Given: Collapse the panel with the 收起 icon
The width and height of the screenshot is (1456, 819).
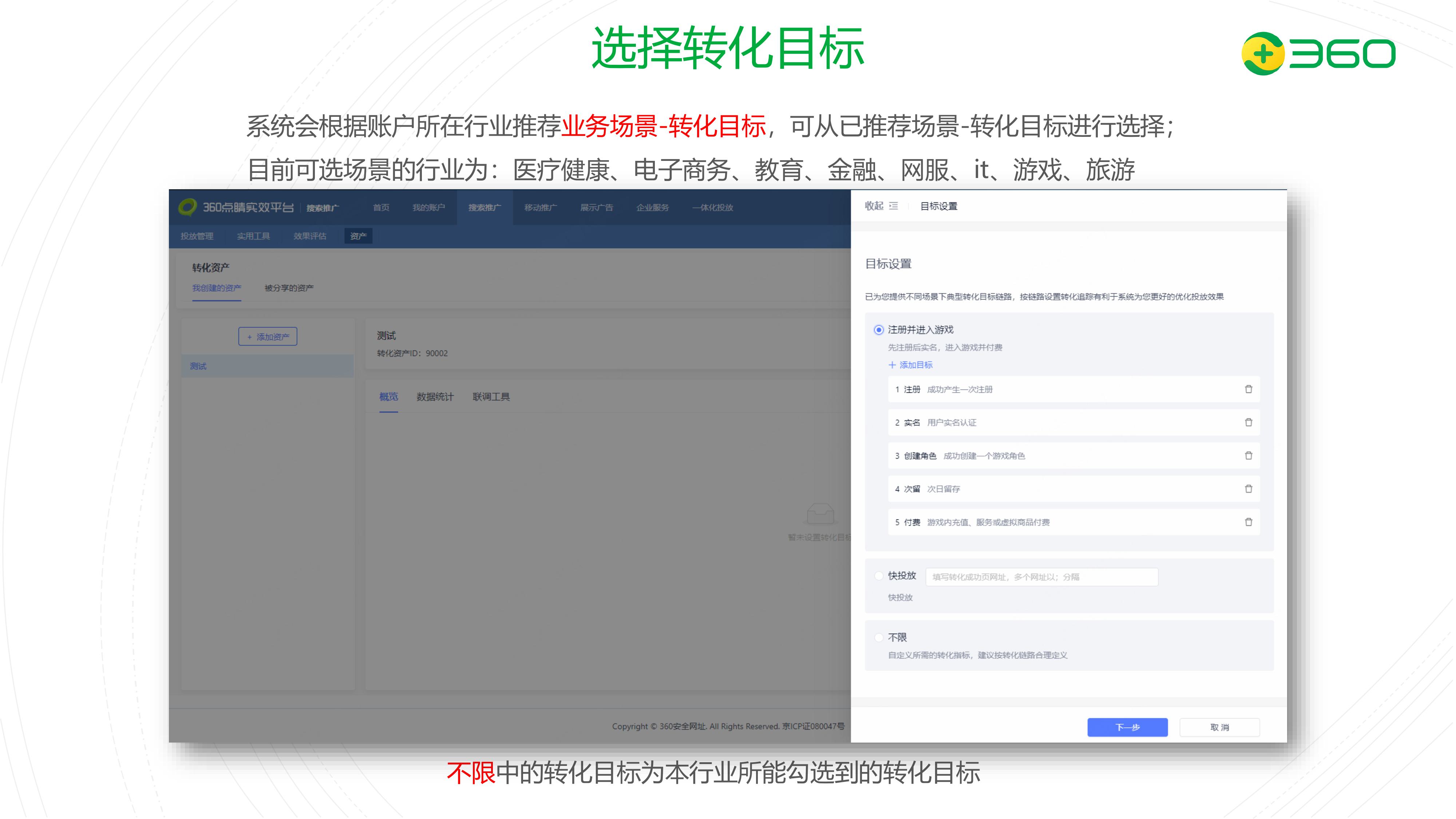Looking at the screenshot, I should click(x=893, y=206).
